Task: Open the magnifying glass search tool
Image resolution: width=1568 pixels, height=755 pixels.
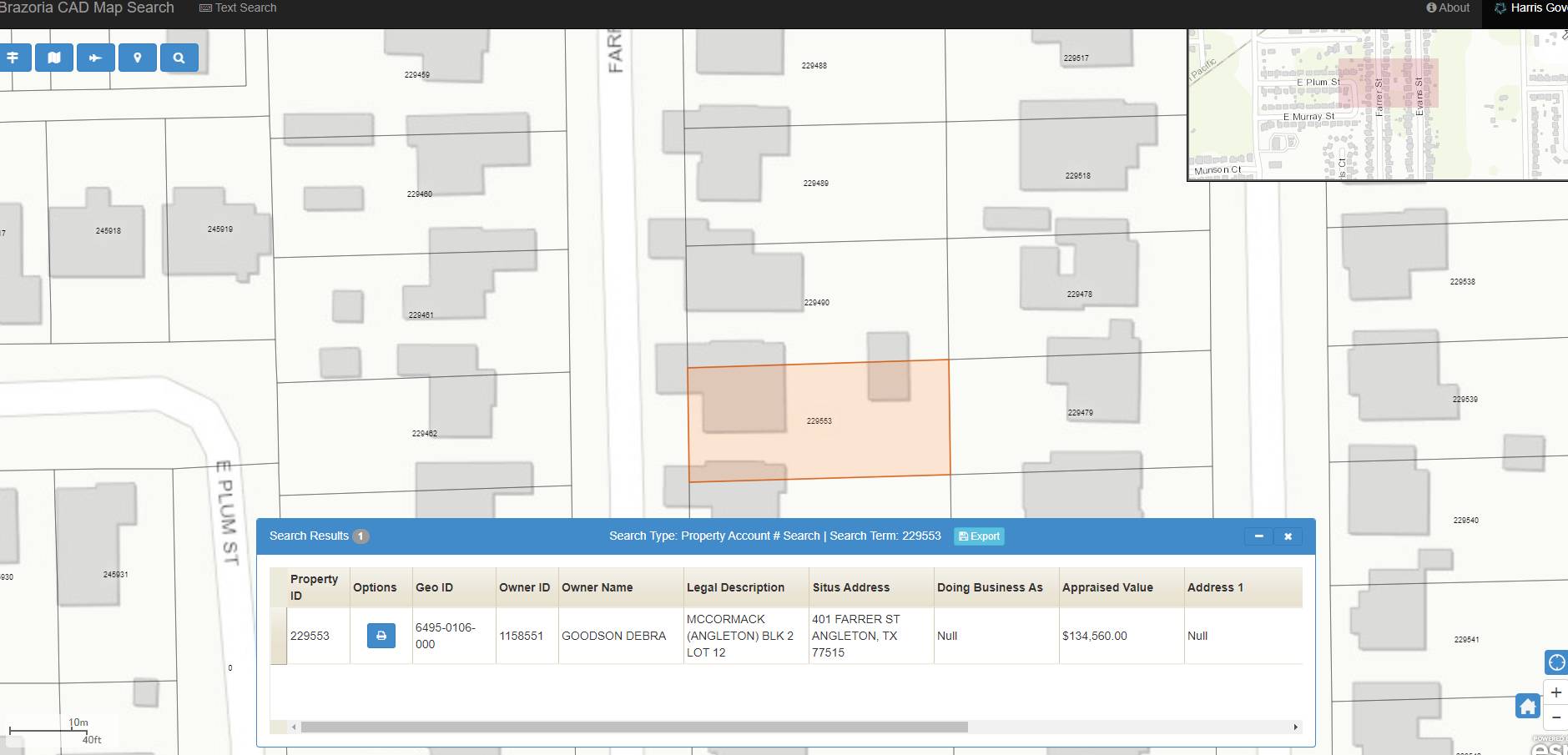Action: pyautogui.click(x=179, y=58)
